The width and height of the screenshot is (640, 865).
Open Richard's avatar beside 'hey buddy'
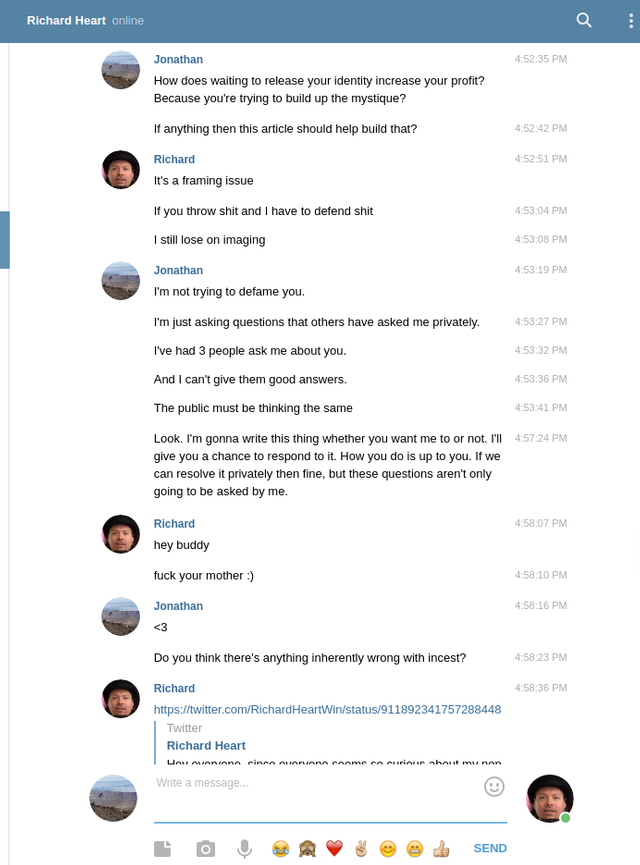(121, 534)
